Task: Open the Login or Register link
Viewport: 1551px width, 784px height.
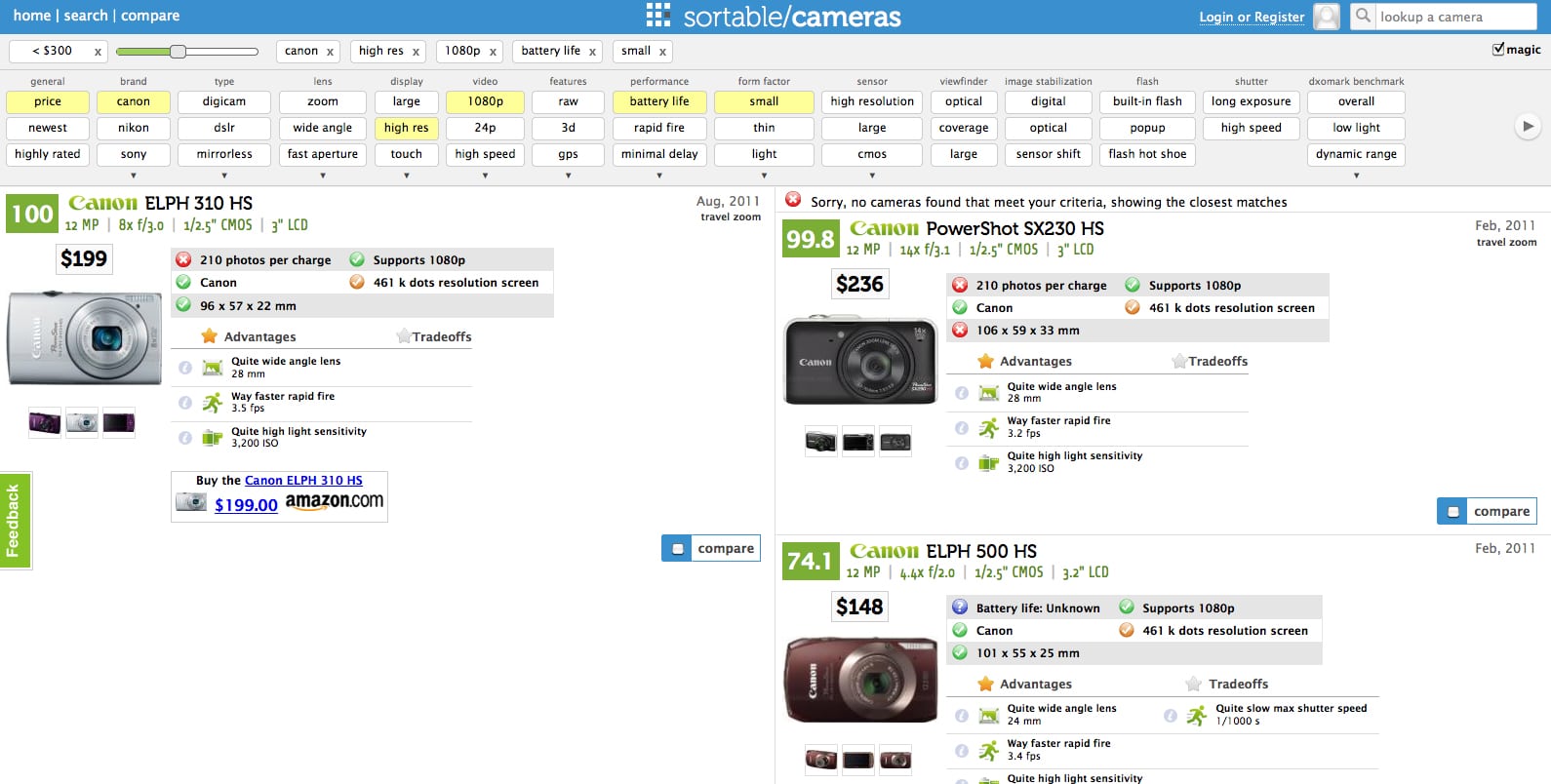Action: tap(1251, 17)
